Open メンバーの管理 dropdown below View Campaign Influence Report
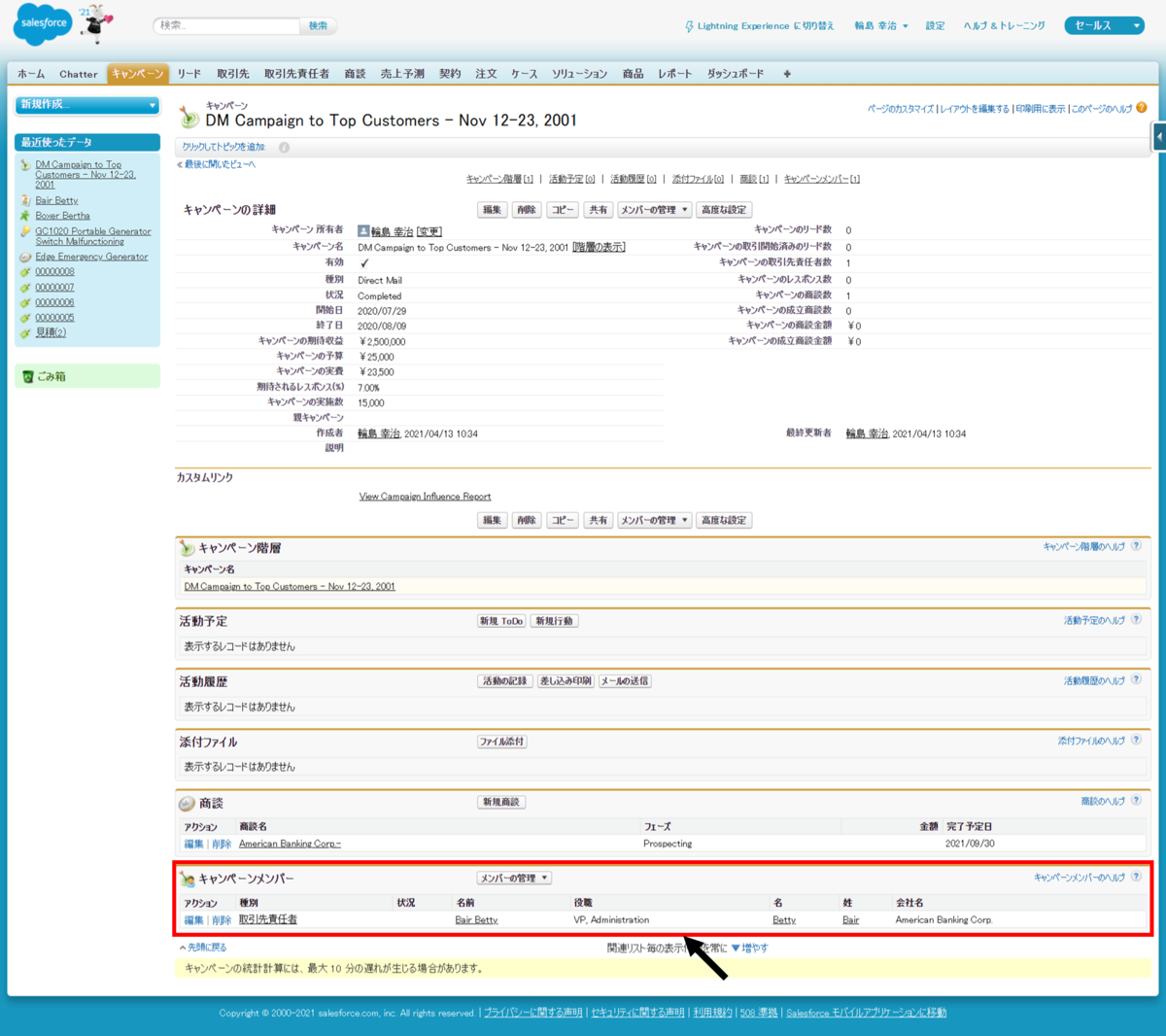 (x=654, y=521)
